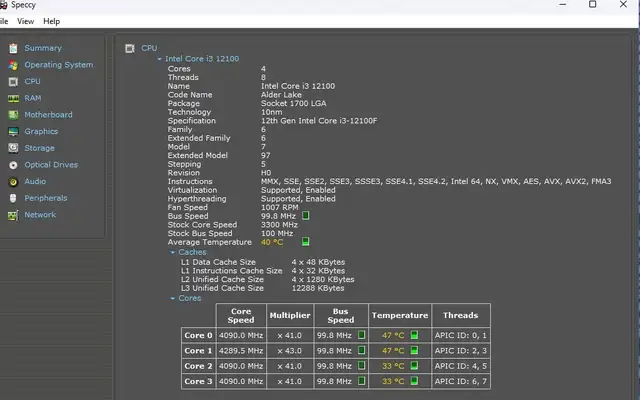Viewport: 640px width, 400px height.
Task: Click the CPU section header icon
Action: click(x=130, y=49)
